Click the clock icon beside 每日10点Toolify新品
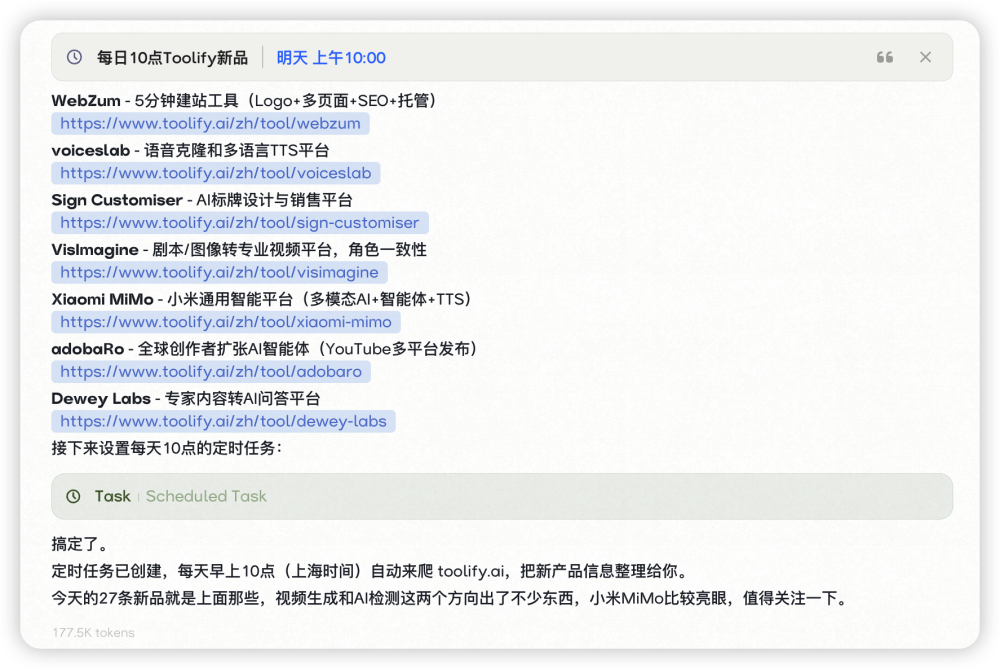Image resolution: width=1000 pixels, height=669 pixels. click(75, 57)
